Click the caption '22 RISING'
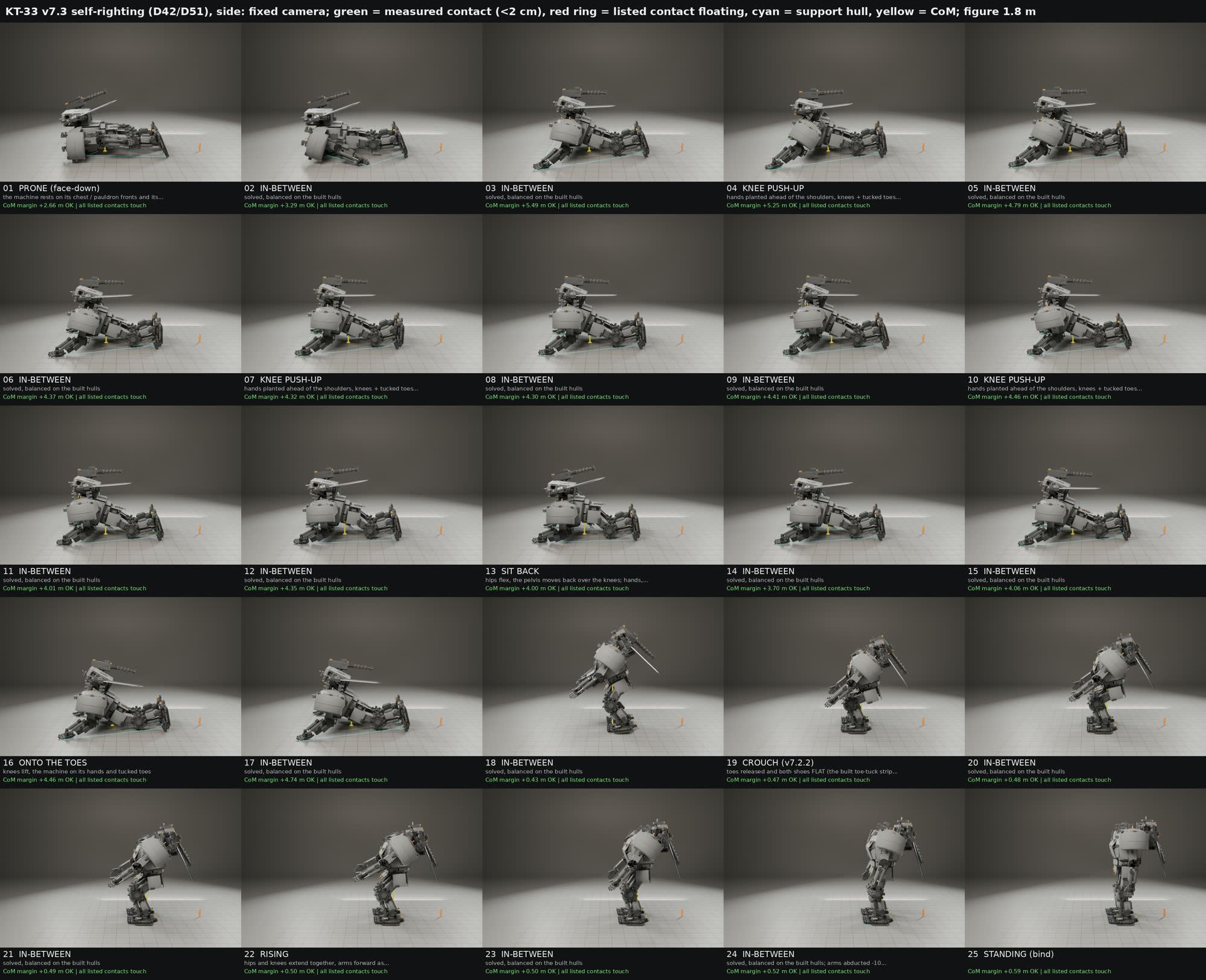This screenshot has width=1206, height=980. [x=266, y=954]
